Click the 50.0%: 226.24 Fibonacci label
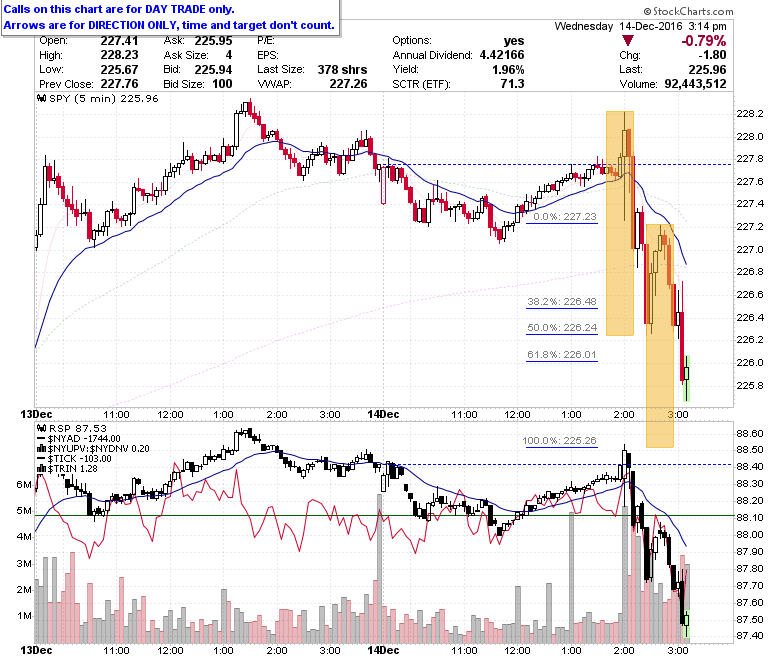The width and height of the screenshot is (780, 659). (x=562, y=327)
